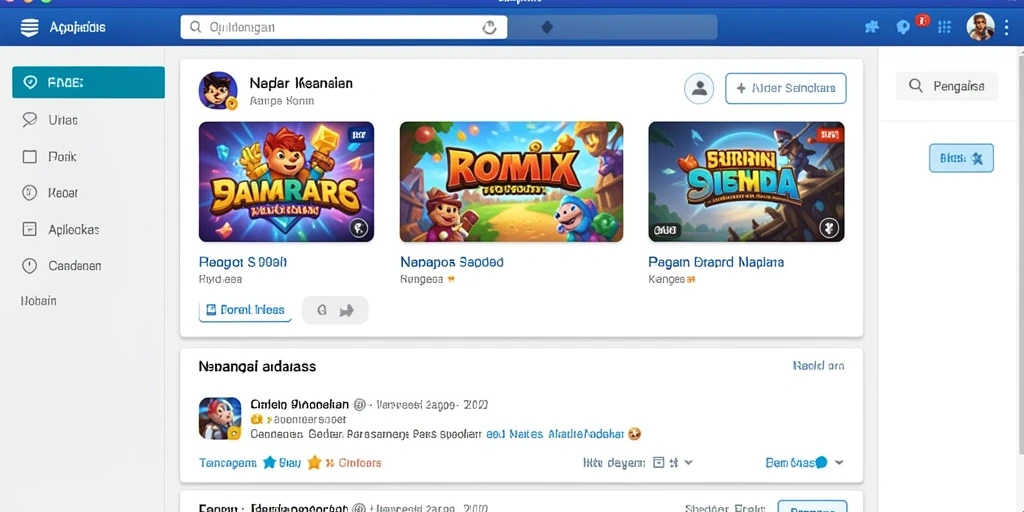Open the hamburger menu icon beside Apqlaidis

coord(29,27)
